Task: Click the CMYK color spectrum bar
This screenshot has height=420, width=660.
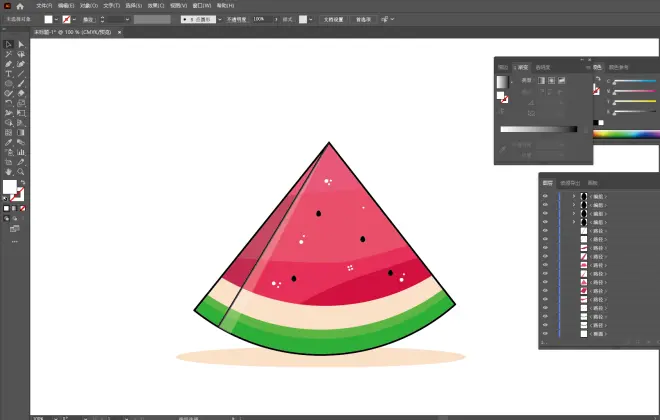Action: [626, 133]
